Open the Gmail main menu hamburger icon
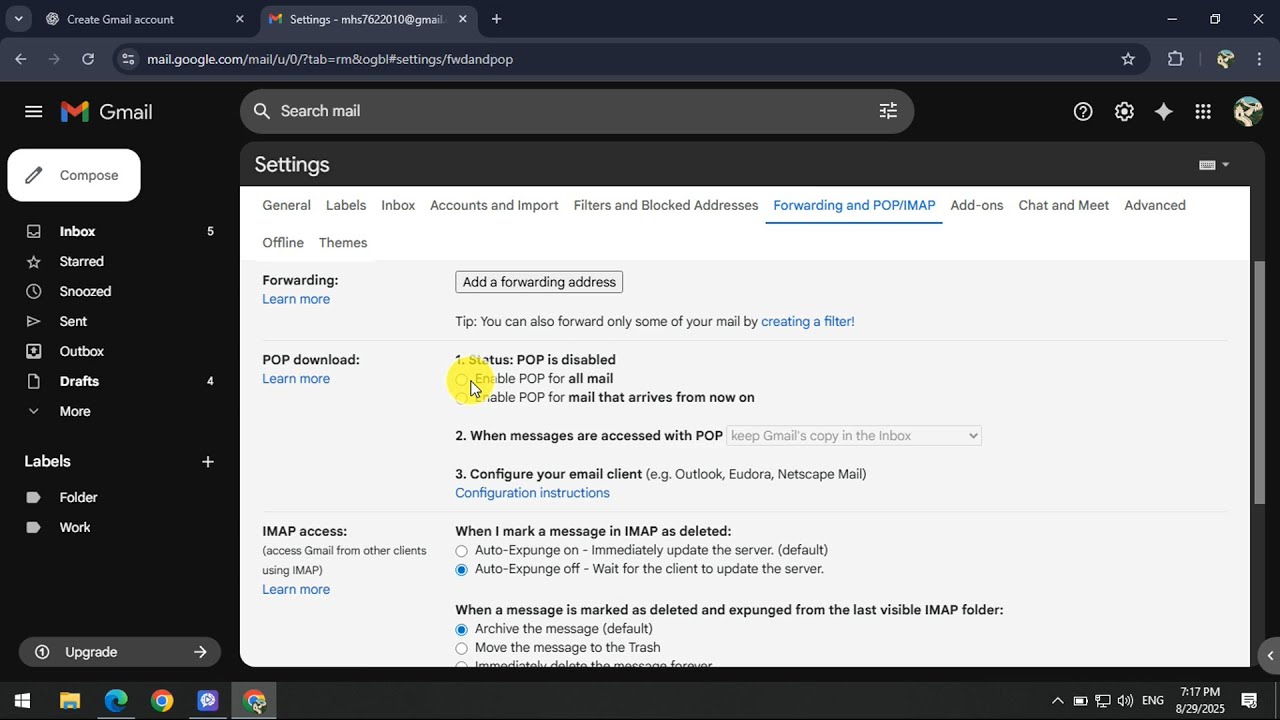 [x=34, y=112]
